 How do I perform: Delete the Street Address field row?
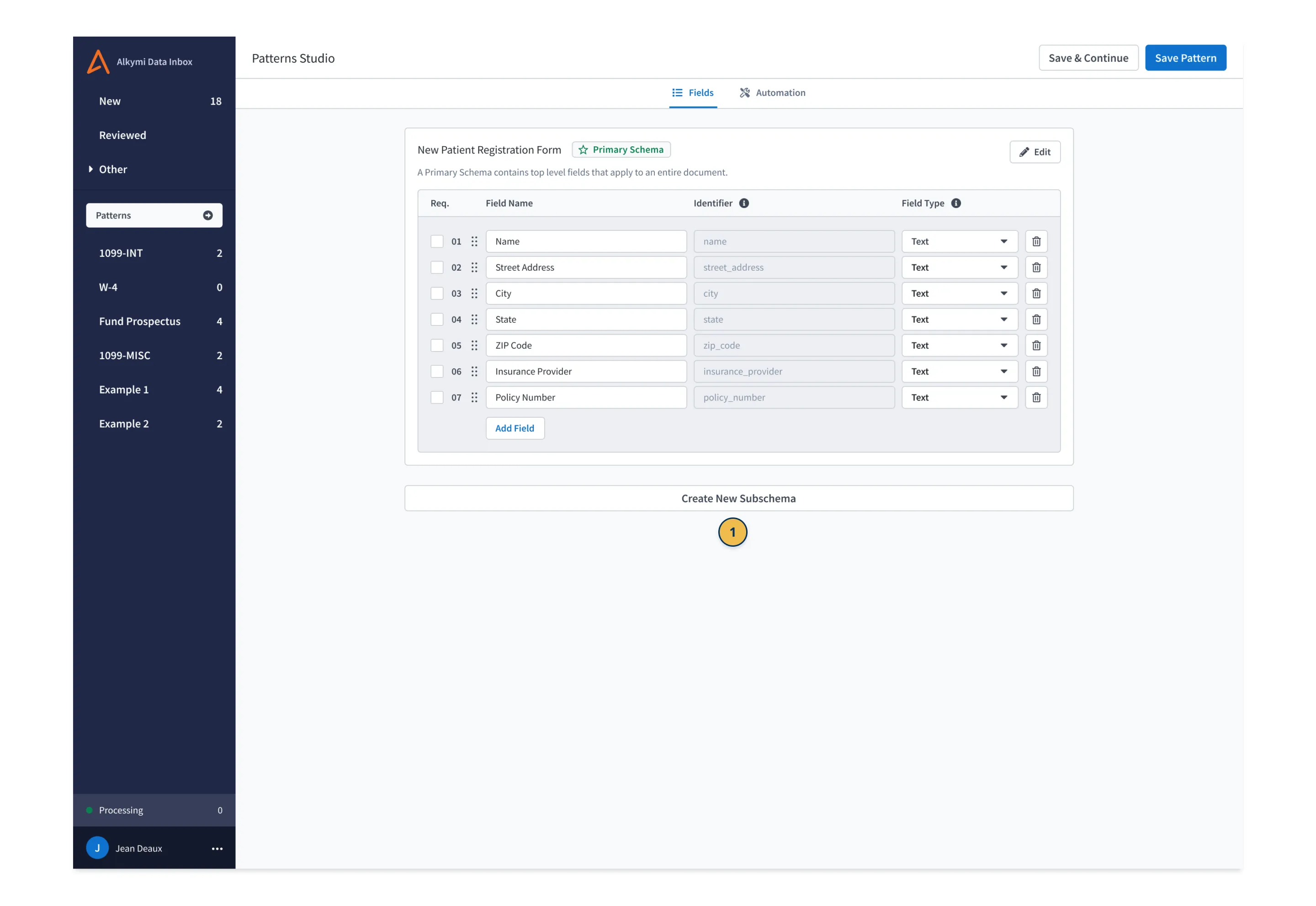pos(1035,267)
